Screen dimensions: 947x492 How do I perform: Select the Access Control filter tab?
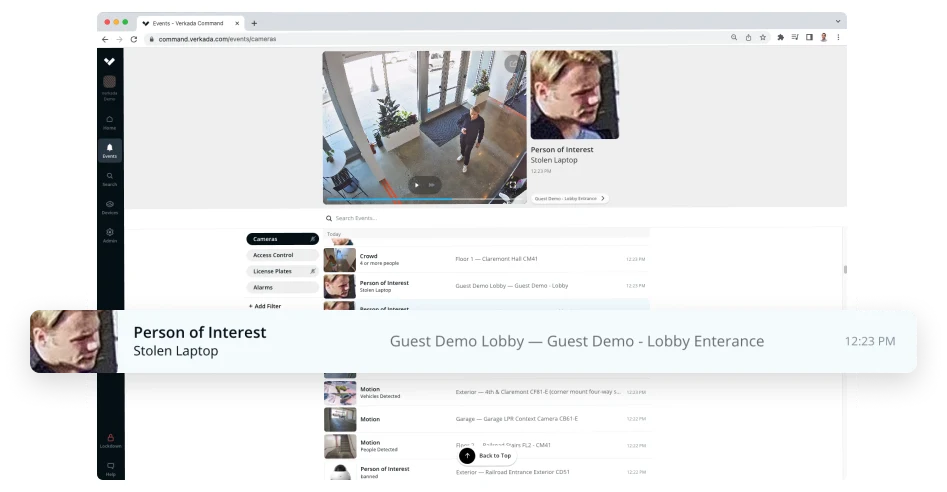pos(282,255)
